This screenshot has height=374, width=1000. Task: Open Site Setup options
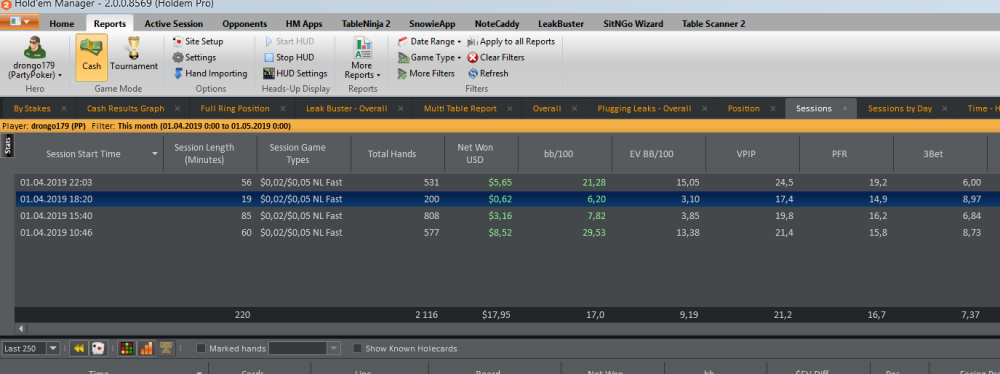pyautogui.click(x=198, y=41)
